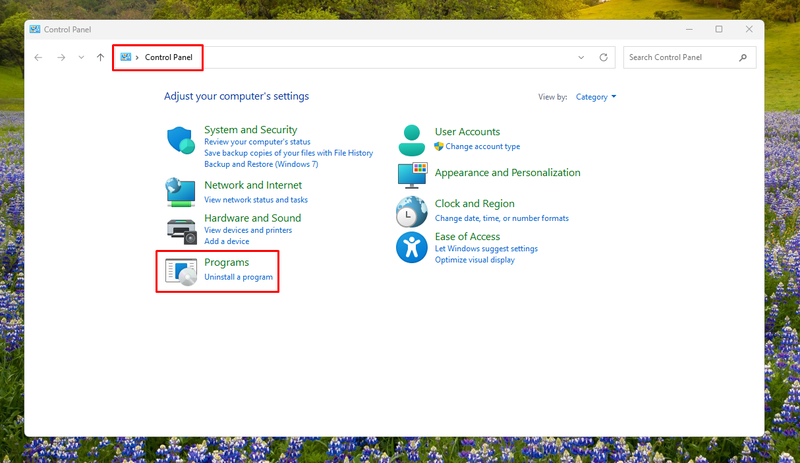The width and height of the screenshot is (800, 463).
Task: Click the search magnifier icon
Action: 743,57
